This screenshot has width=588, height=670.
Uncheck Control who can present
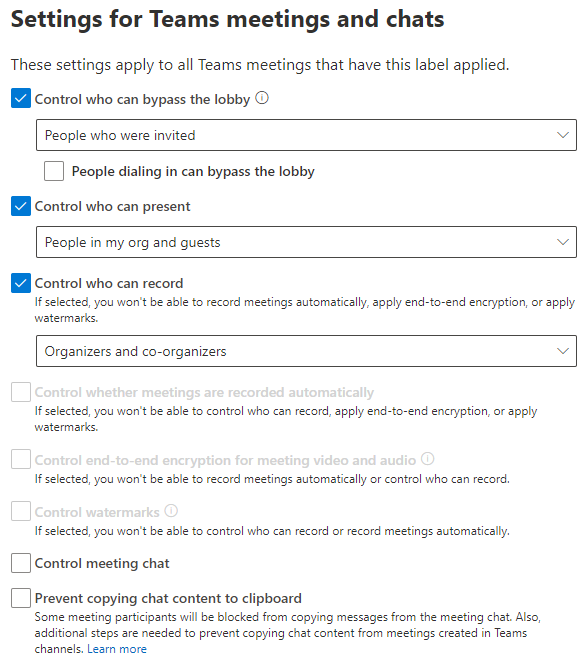pos(21,206)
